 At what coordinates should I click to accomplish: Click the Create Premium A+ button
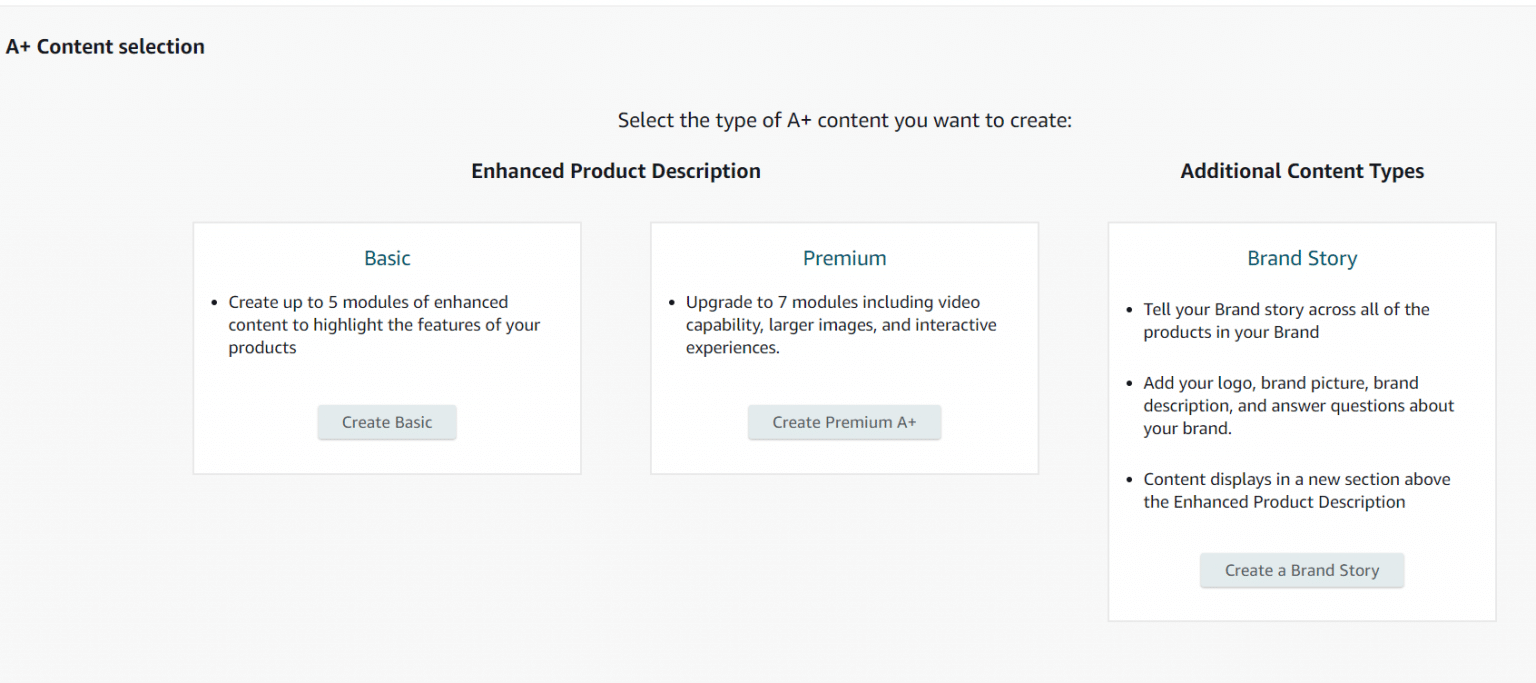click(x=845, y=422)
